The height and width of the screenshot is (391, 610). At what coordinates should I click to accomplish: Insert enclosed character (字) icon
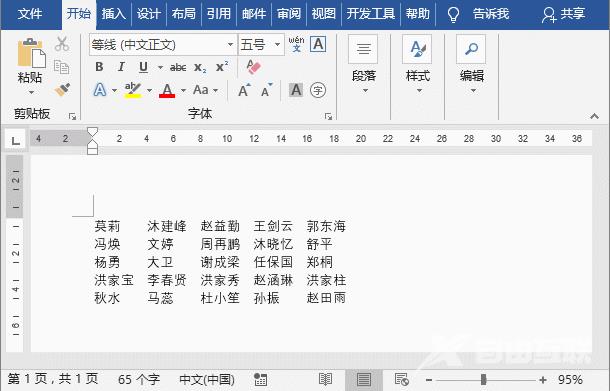[318, 90]
